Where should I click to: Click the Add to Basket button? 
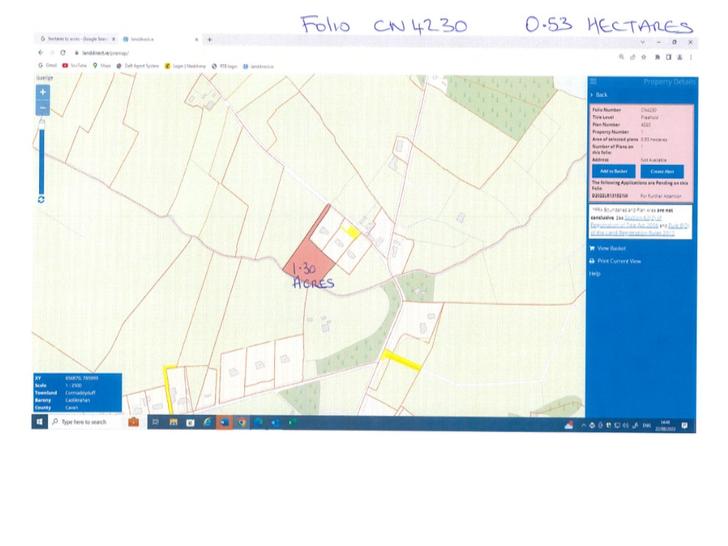point(614,171)
